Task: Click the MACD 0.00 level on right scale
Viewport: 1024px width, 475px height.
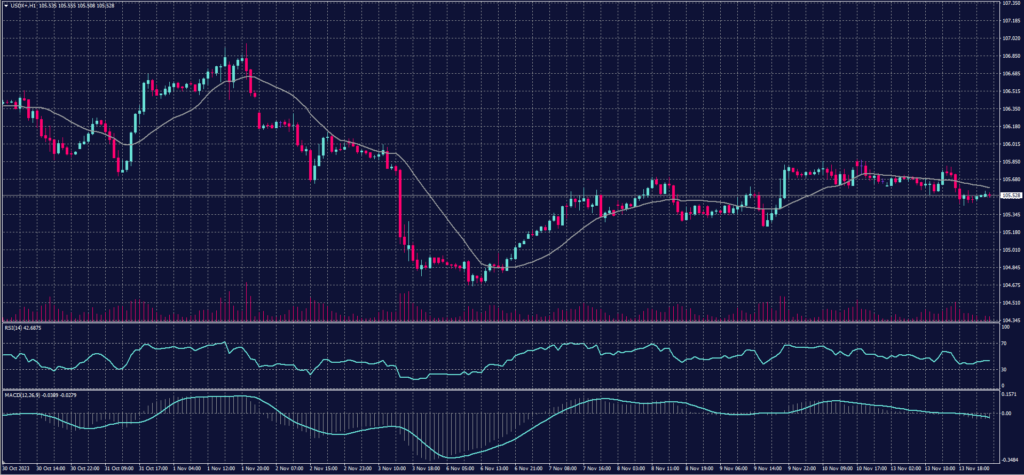Action: pos(1006,413)
